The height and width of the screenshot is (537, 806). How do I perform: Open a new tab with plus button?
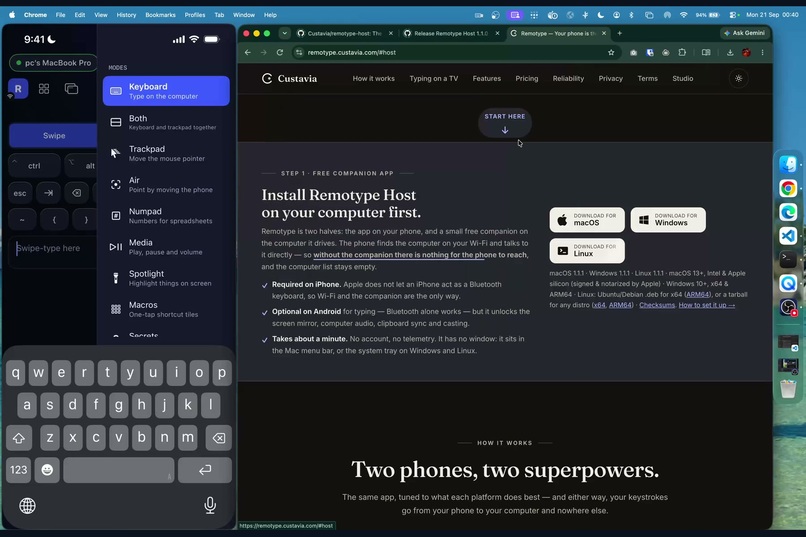point(619,33)
